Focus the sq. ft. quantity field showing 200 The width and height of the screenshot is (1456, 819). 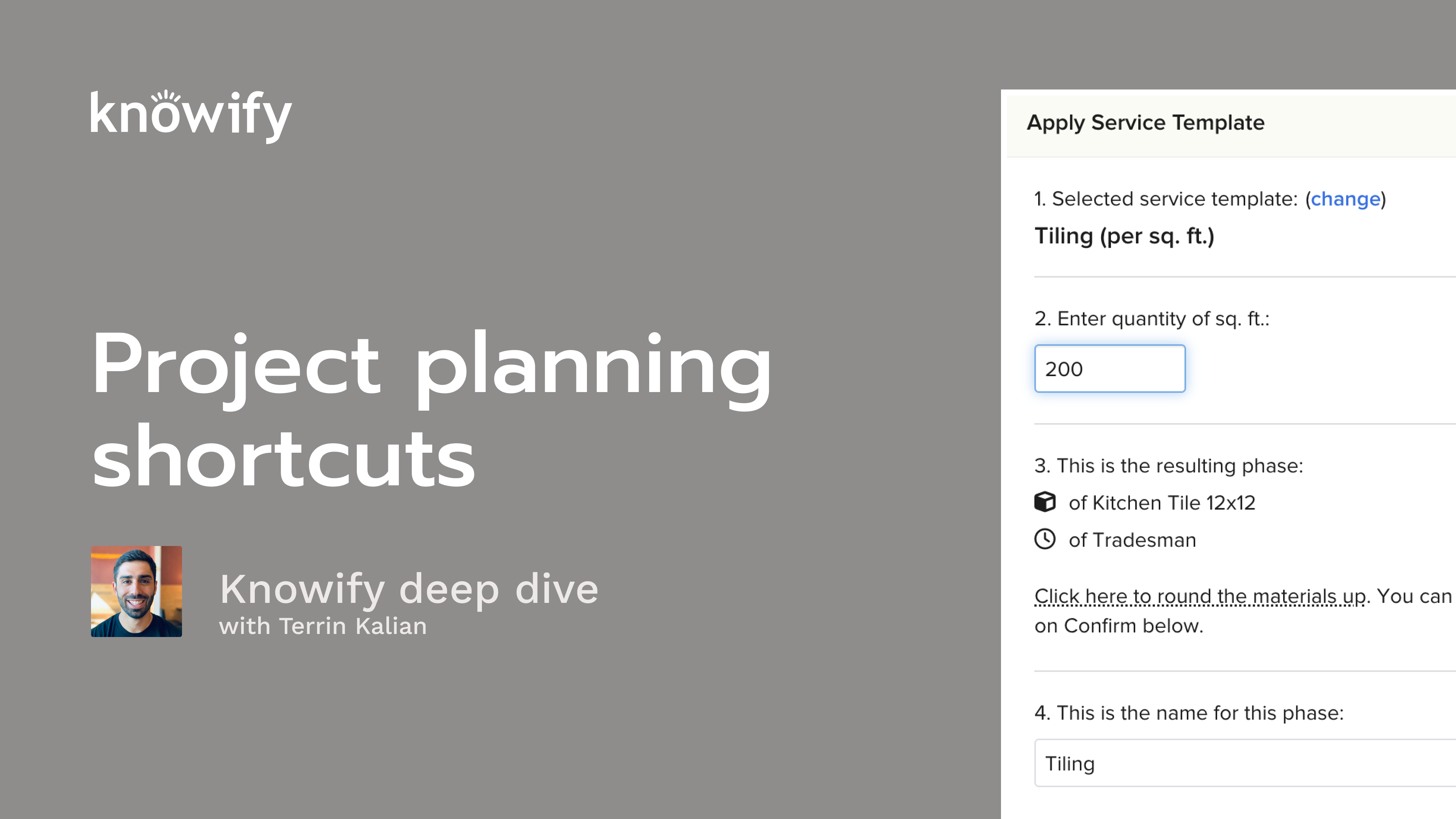point(1109,369)
